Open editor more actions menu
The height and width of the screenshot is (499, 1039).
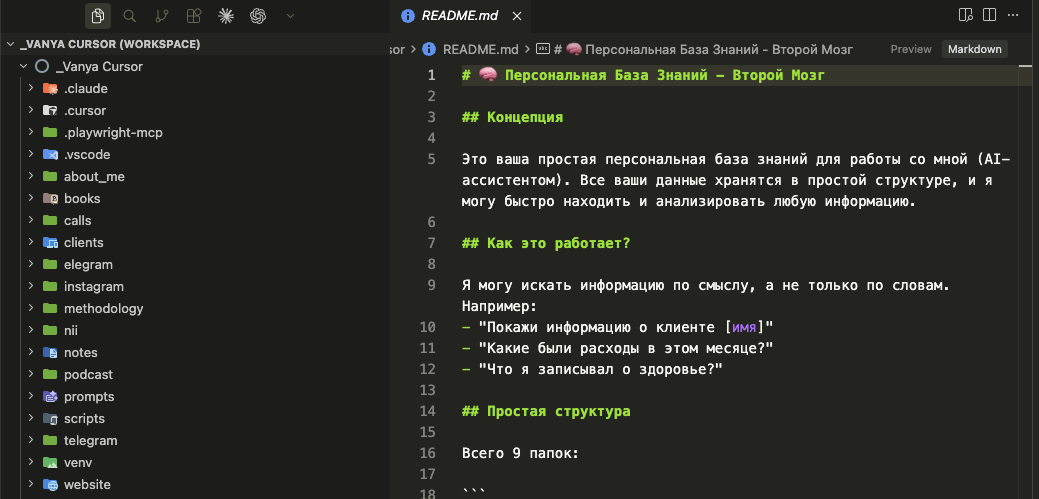(1013, 15)
